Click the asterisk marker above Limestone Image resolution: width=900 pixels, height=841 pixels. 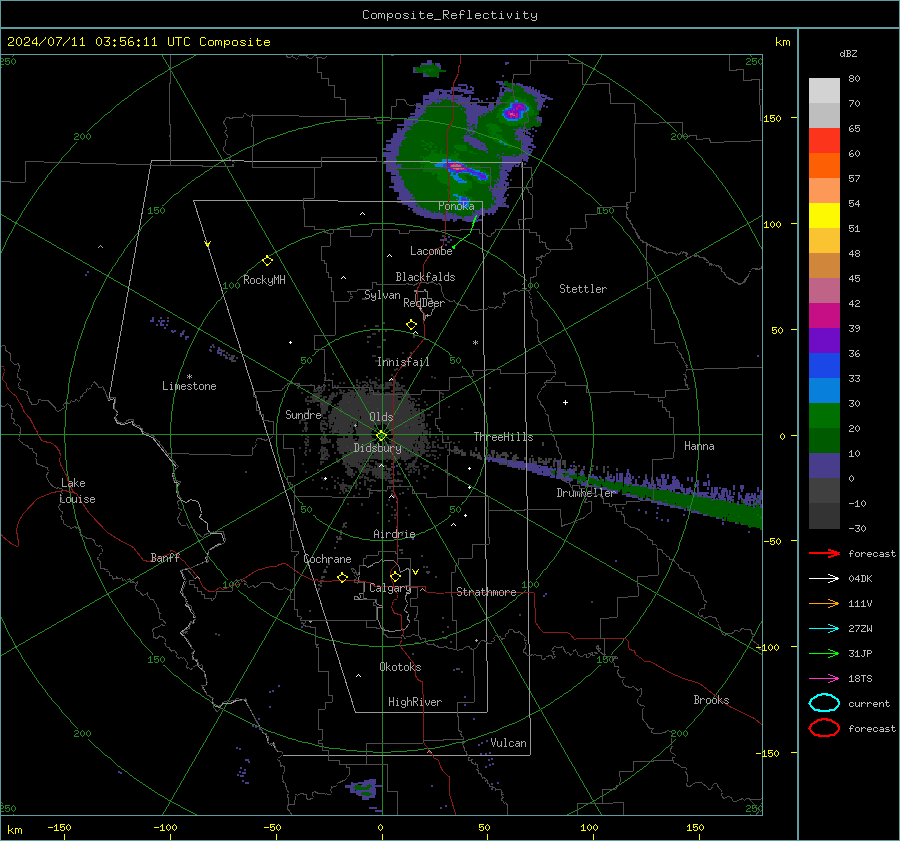[189, 377]
